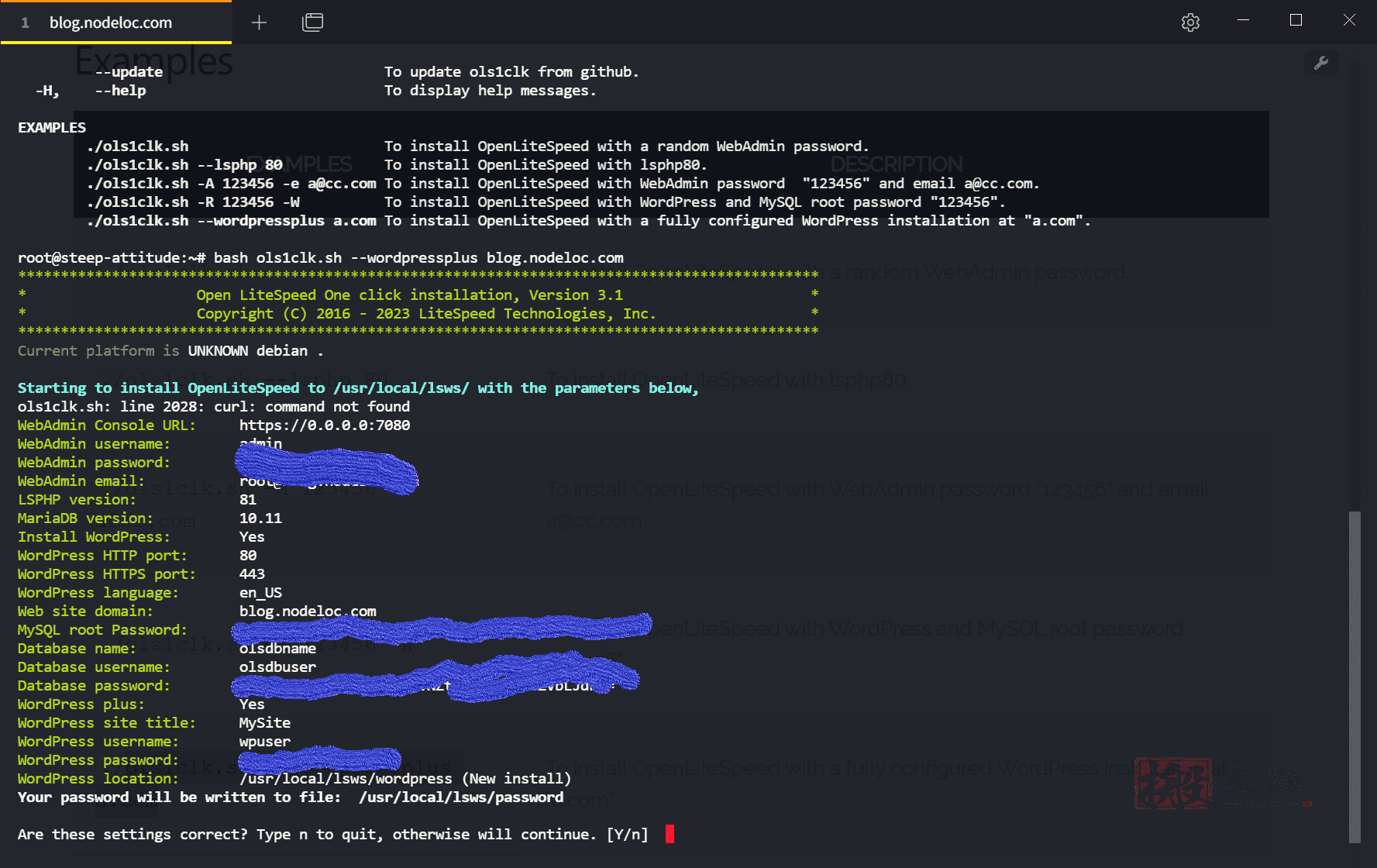Click the "Install WordPress:" label

[x=95, y=536]
